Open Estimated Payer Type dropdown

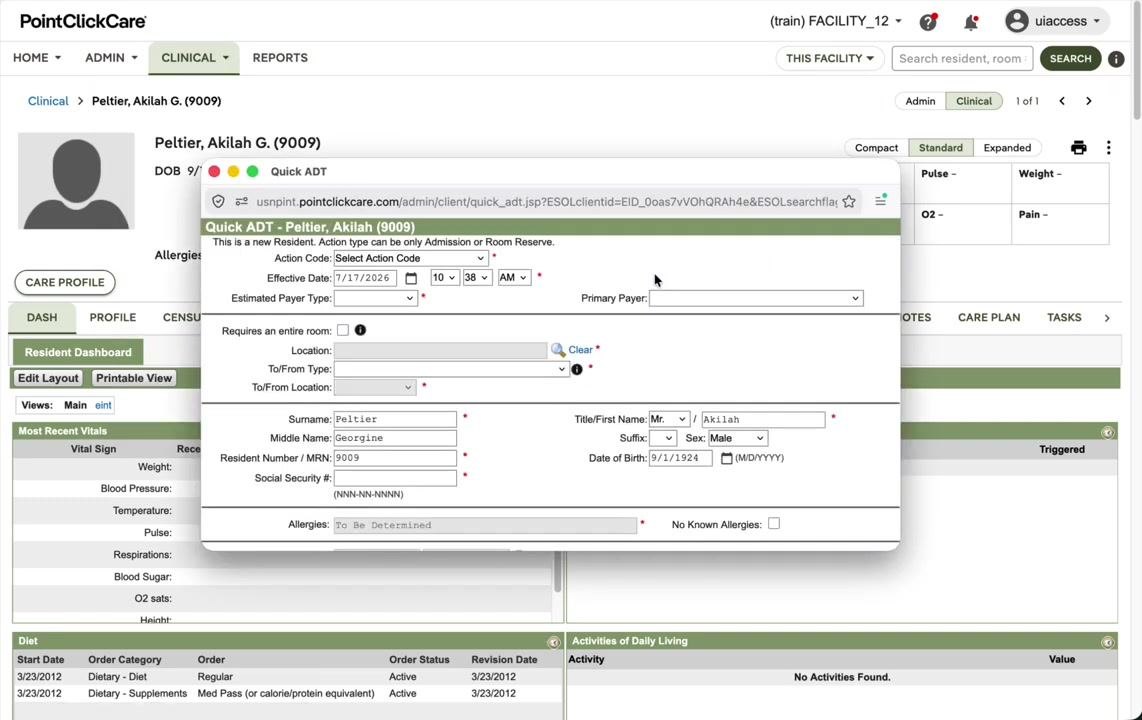tap(375, 298)
